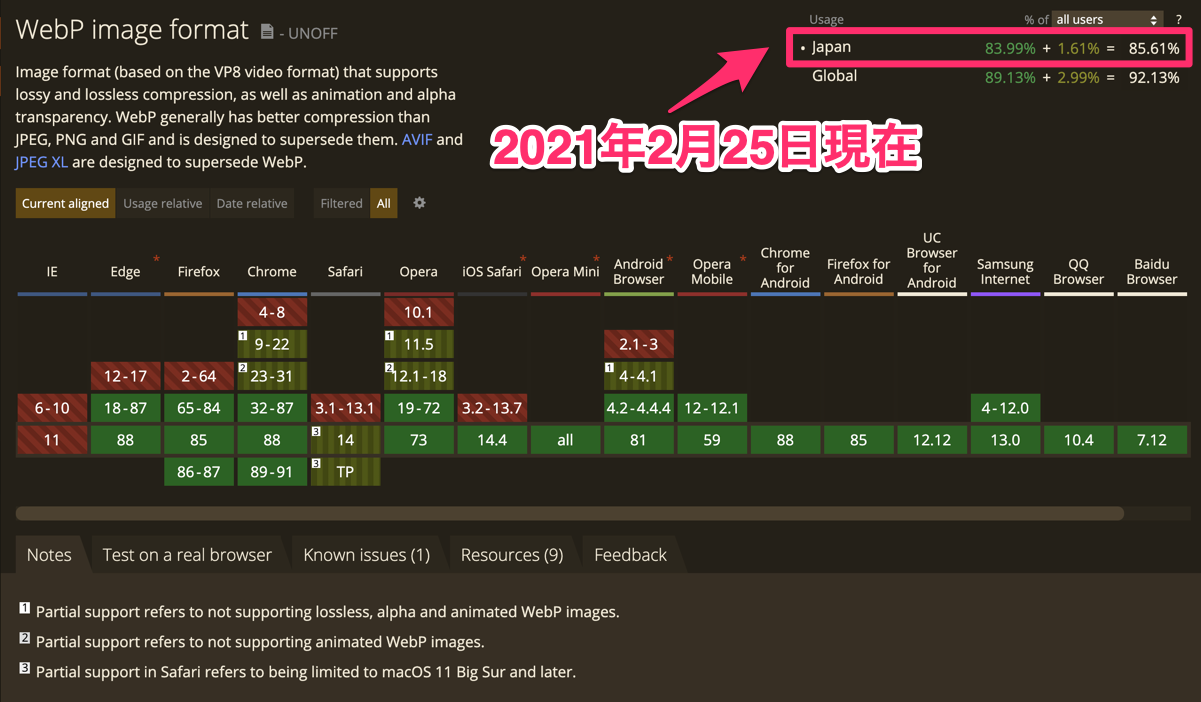Switch to Date relative view
Image resolution: width=1201 pixels, height=702 pixels.
coord(252,203)
